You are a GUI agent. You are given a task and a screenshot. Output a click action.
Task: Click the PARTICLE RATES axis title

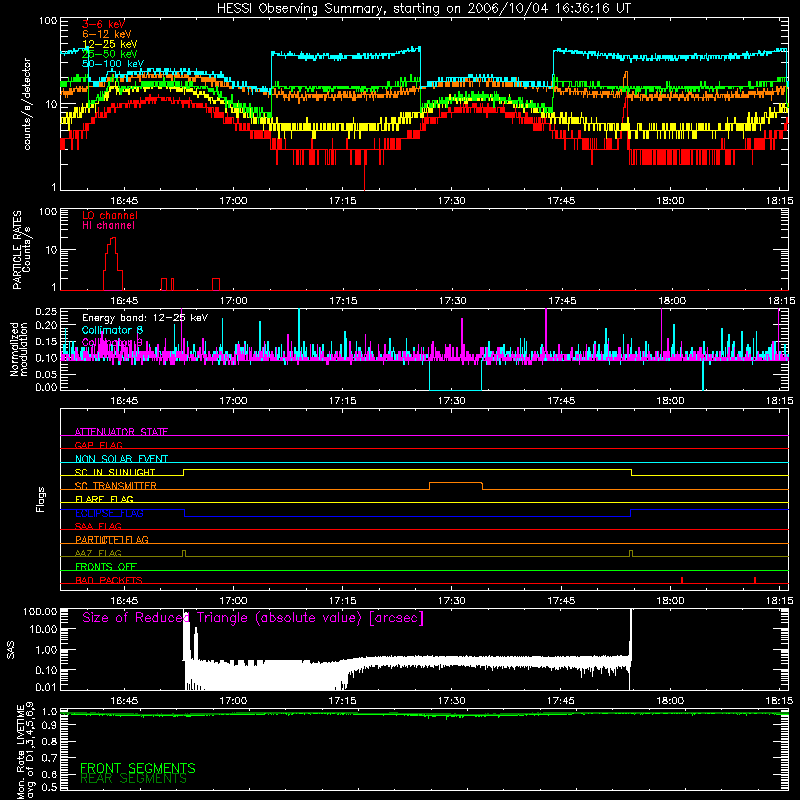click(21, 249)
